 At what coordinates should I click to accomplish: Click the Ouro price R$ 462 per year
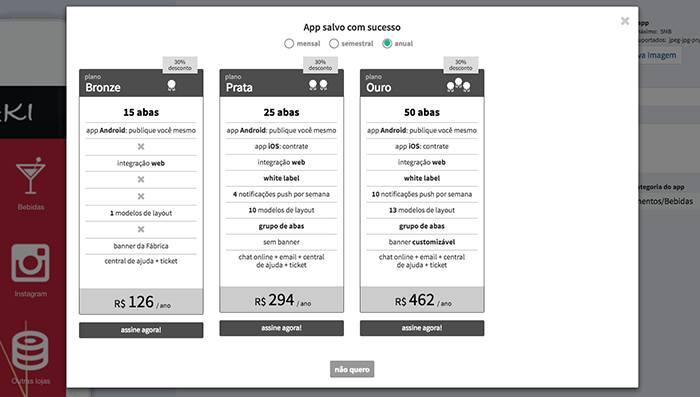pos(423,300)
